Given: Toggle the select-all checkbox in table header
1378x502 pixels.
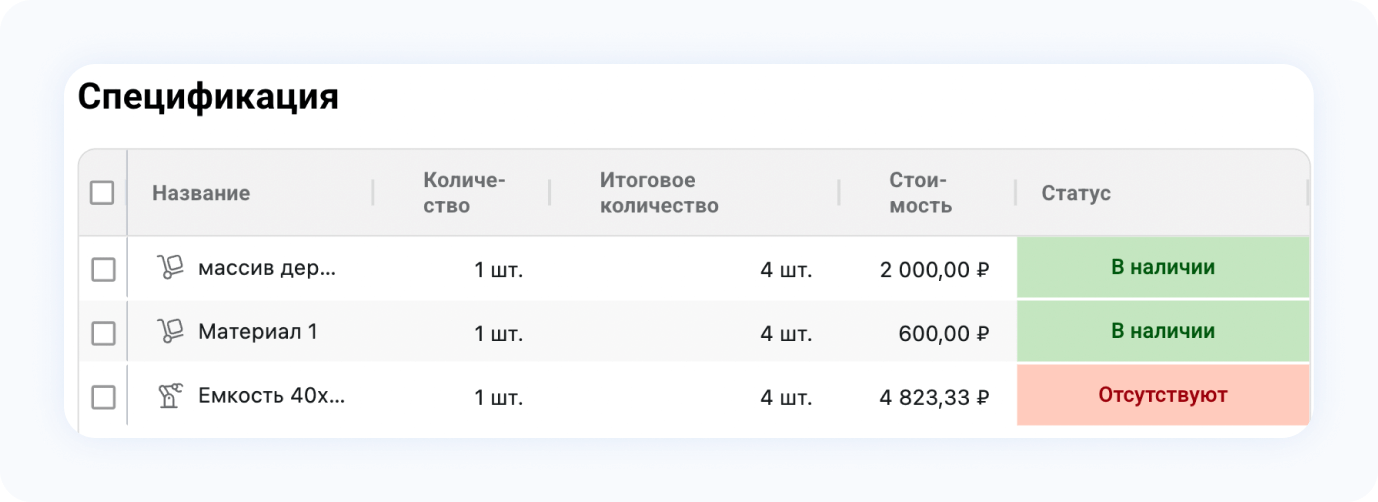Looking at the screenshot, I should pos(102,192).
